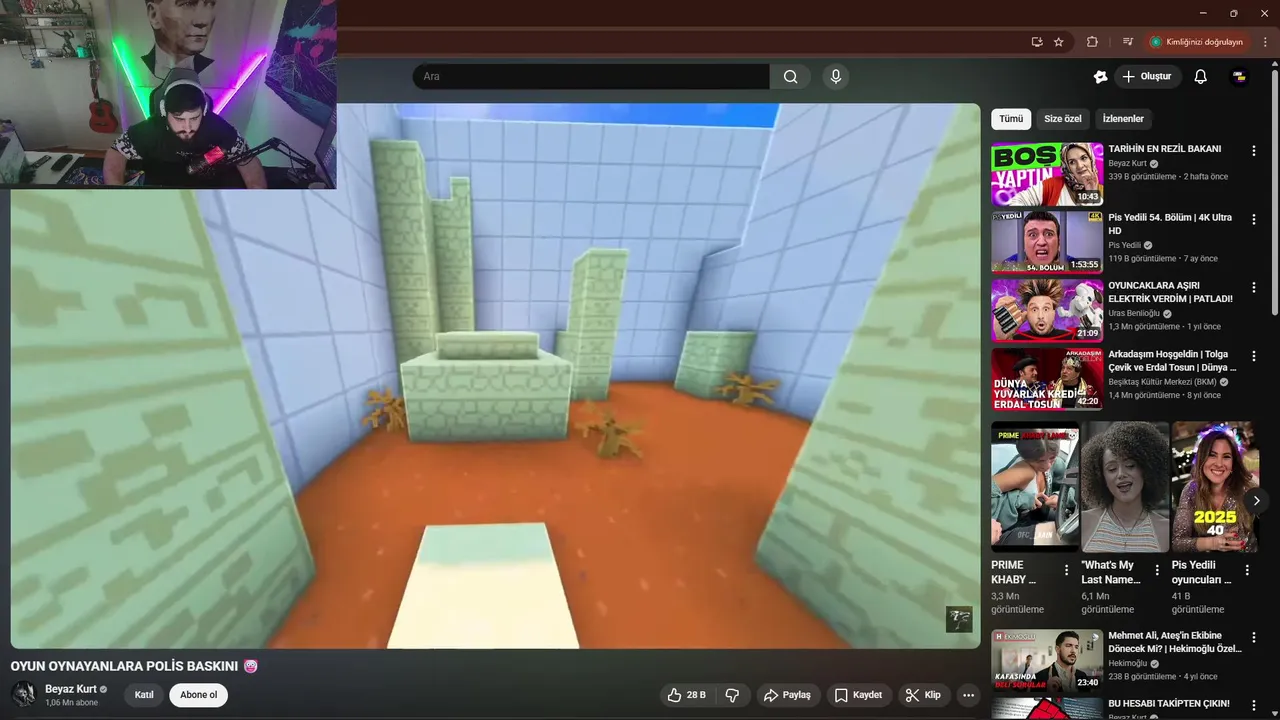Open Pis Yedili oyuncuları 2025 short thumbnail
The width and height of the screenshot is (1280, 720).
pos(1215,487)
